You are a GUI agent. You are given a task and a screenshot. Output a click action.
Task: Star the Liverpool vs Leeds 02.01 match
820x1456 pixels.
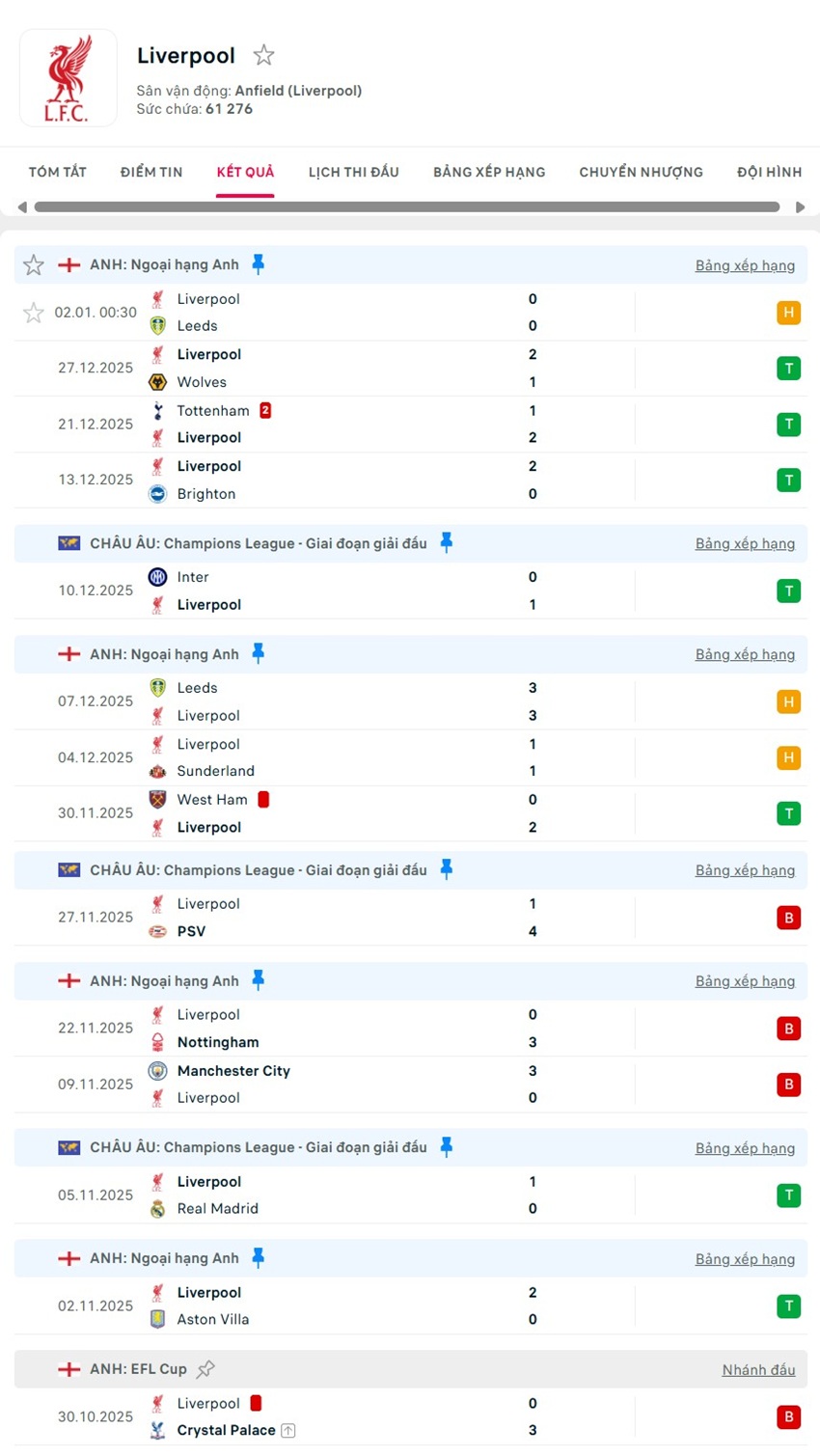(34, 313)
